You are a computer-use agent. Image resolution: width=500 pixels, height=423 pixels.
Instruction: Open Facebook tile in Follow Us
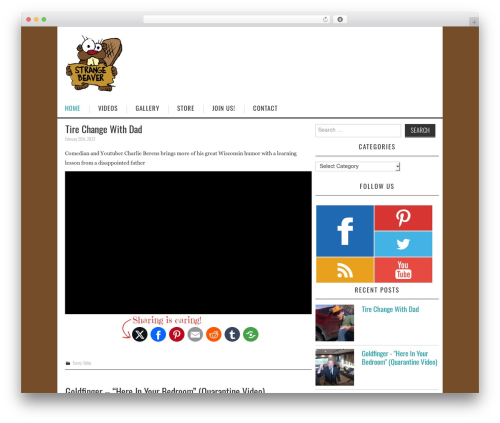(x=345, y=231)
